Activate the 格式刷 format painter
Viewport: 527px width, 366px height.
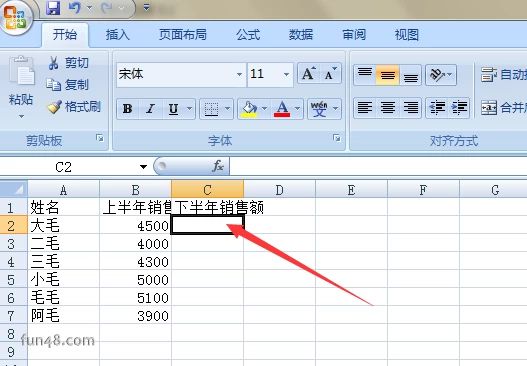click(x=74, y=107)
